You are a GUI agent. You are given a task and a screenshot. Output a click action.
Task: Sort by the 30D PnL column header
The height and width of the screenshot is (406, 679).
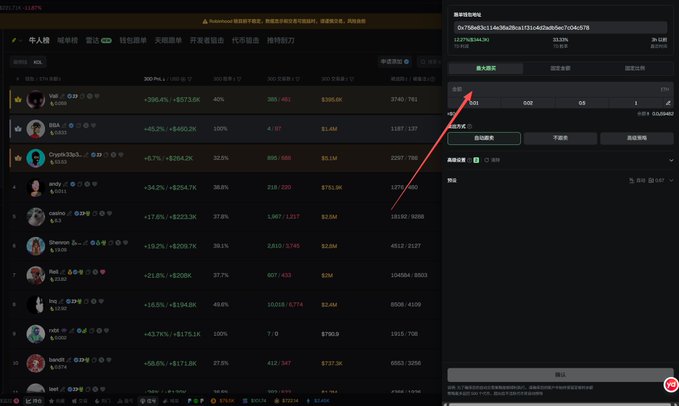pyautogui.click(x=155, y=79)
